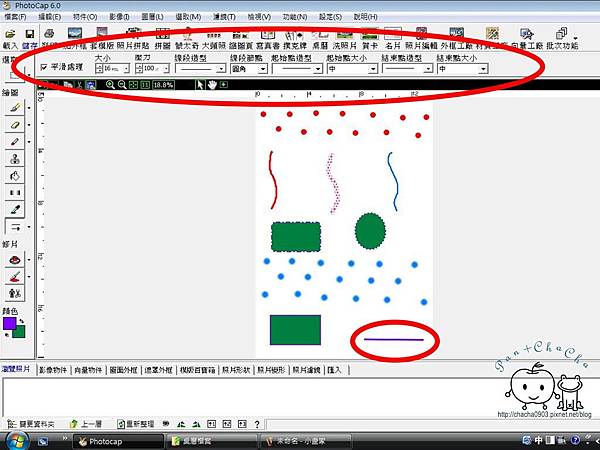
Task: Select the red pencil tool
Action: [15, 142]
